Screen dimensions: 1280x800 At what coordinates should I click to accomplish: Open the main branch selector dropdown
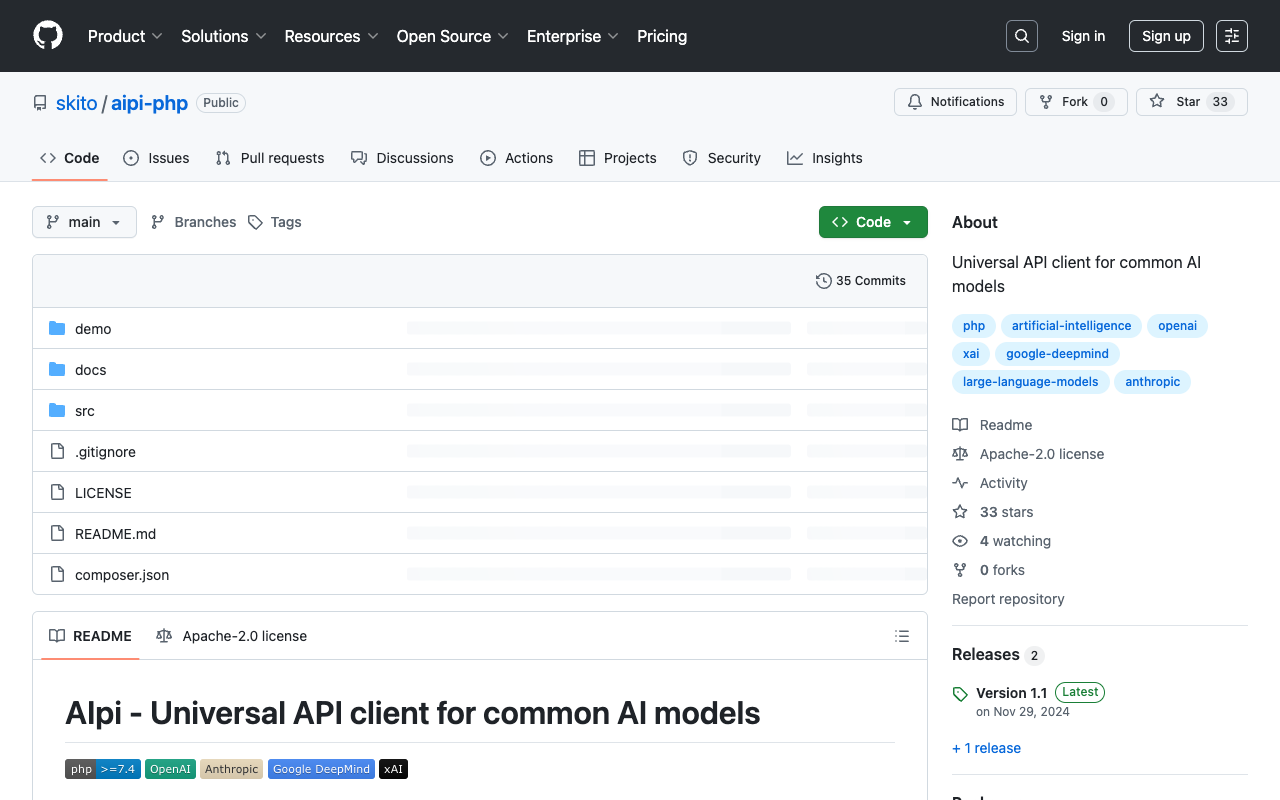coord(84,222)
